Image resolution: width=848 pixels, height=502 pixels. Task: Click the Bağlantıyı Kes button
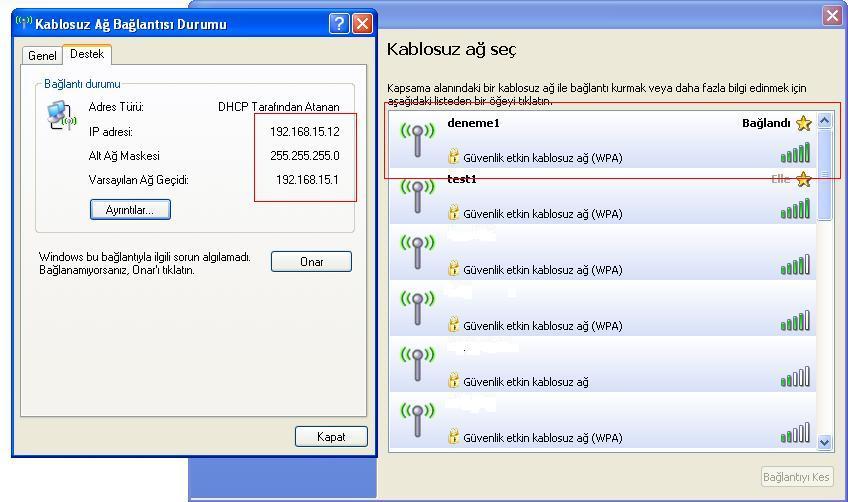(796, 477)
